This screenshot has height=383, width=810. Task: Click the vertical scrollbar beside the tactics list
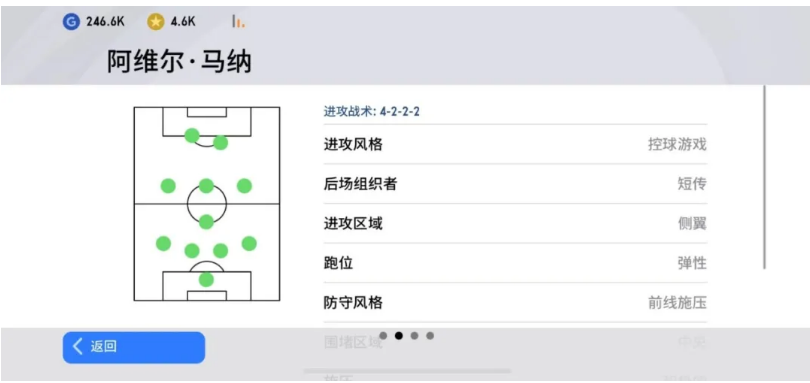click(x=765, y=177)
